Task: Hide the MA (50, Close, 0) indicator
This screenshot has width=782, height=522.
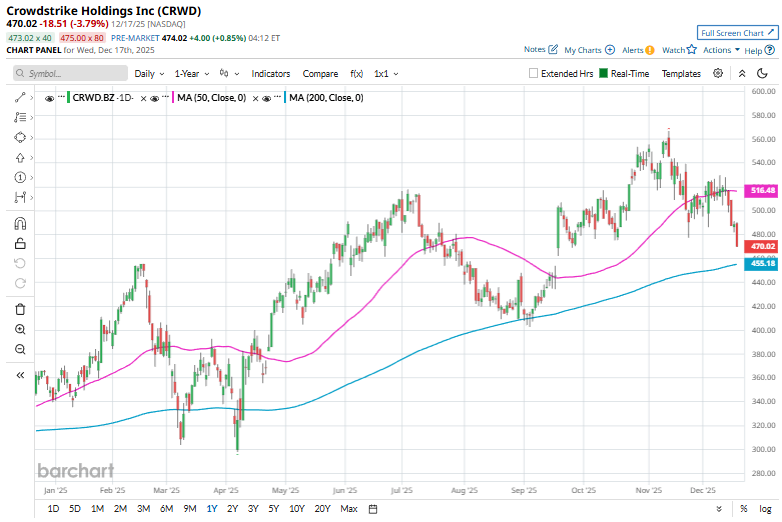Action: tap(155, 98)
